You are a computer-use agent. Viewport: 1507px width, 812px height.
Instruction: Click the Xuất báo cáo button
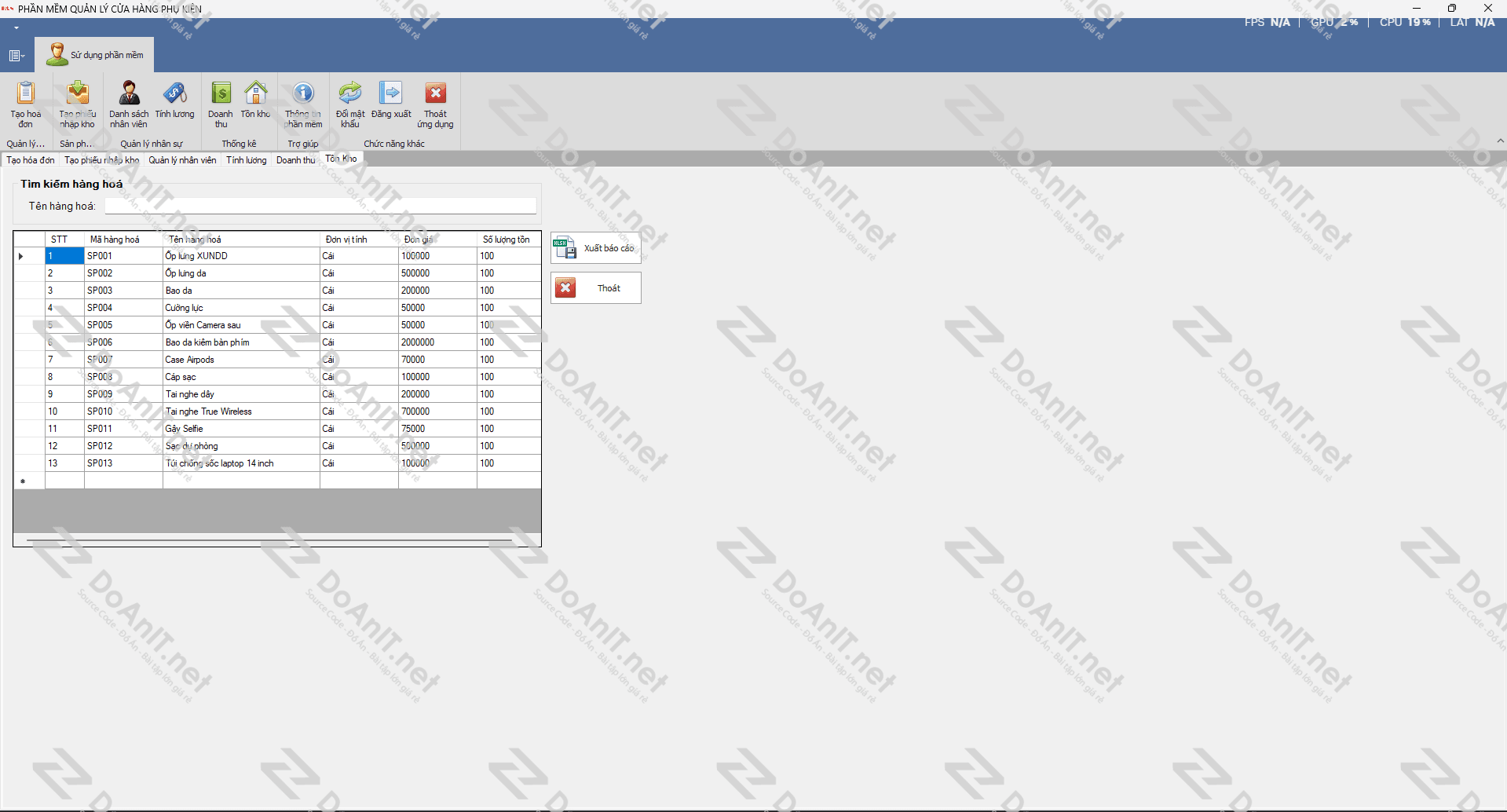coord(596,248)
